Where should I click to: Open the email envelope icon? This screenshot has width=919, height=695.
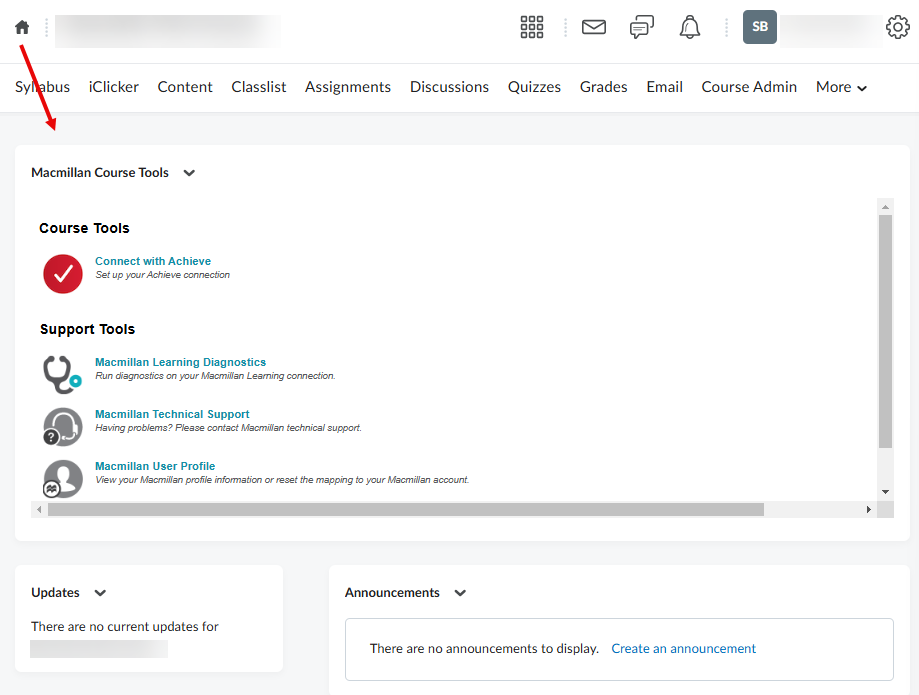tap(593, 27)
